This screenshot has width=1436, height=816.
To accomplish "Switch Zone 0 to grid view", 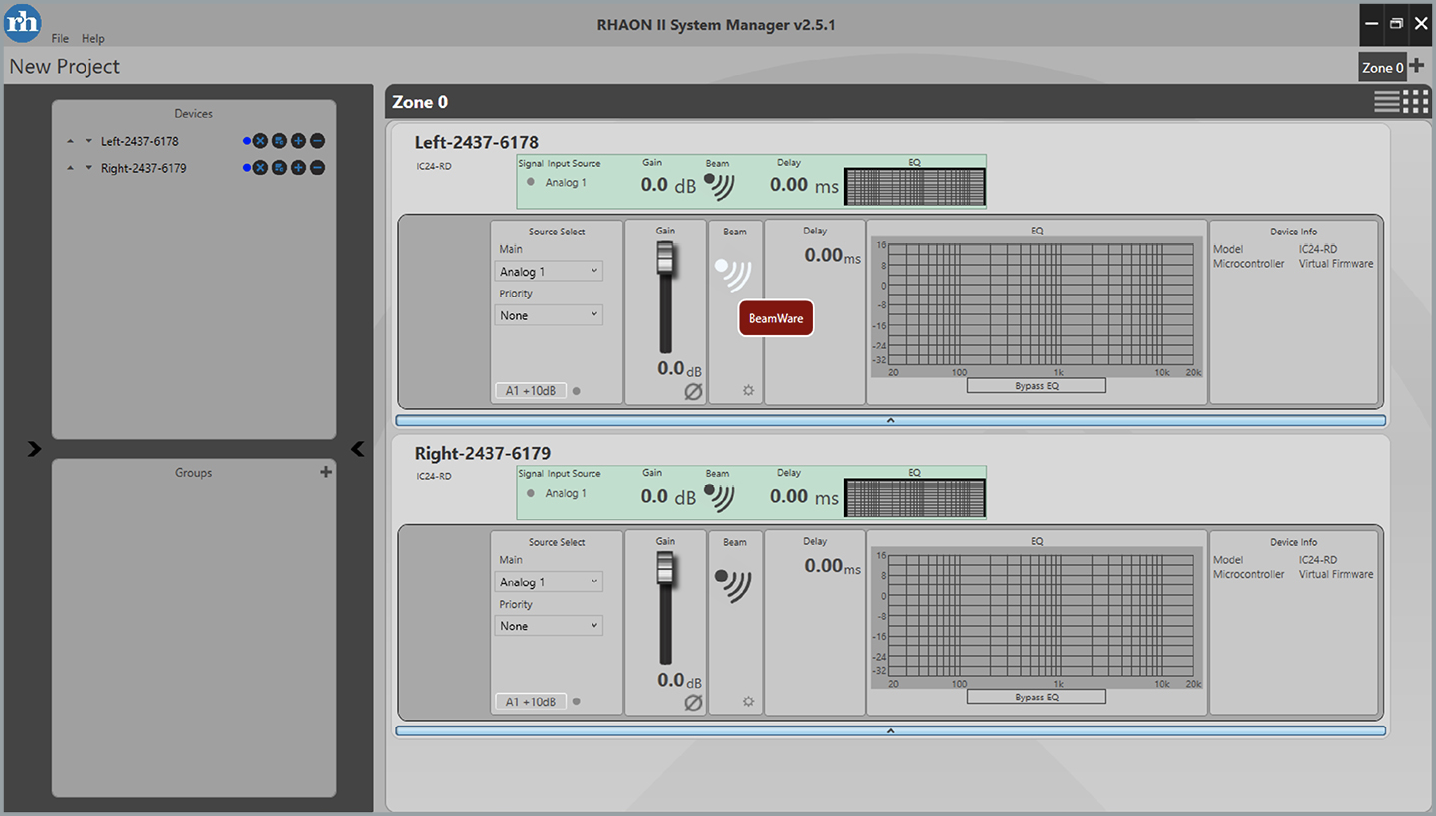I will click(1415, 101).
